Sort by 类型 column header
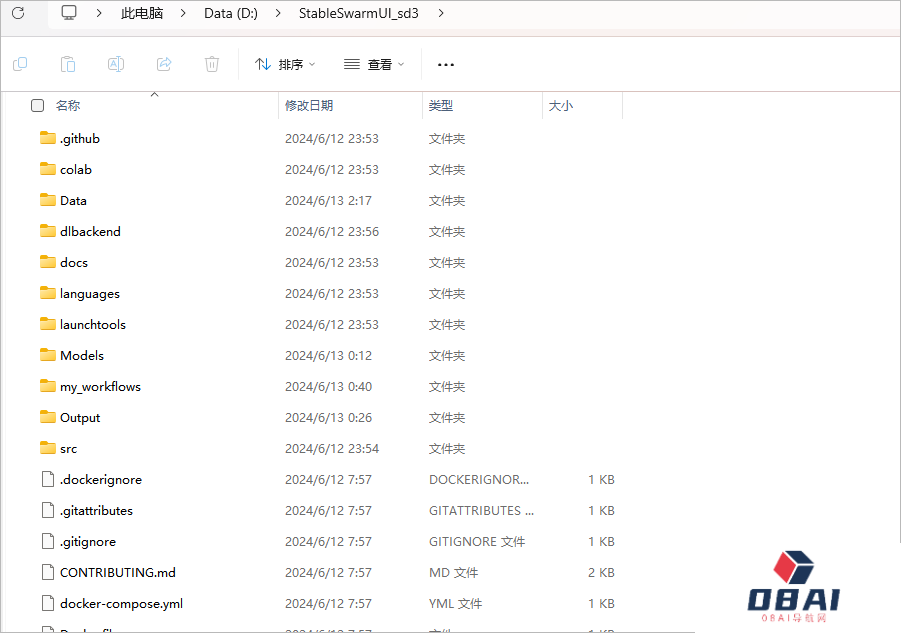 tap(441, 105)
